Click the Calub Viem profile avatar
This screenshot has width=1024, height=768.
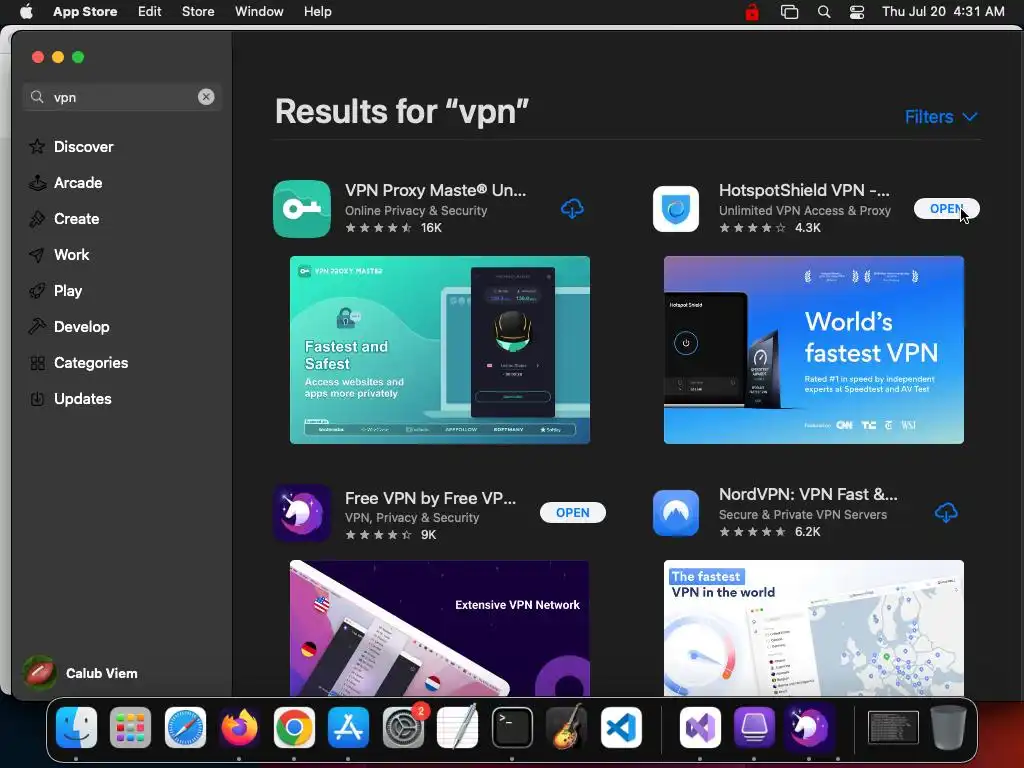(x=39, y=673)
